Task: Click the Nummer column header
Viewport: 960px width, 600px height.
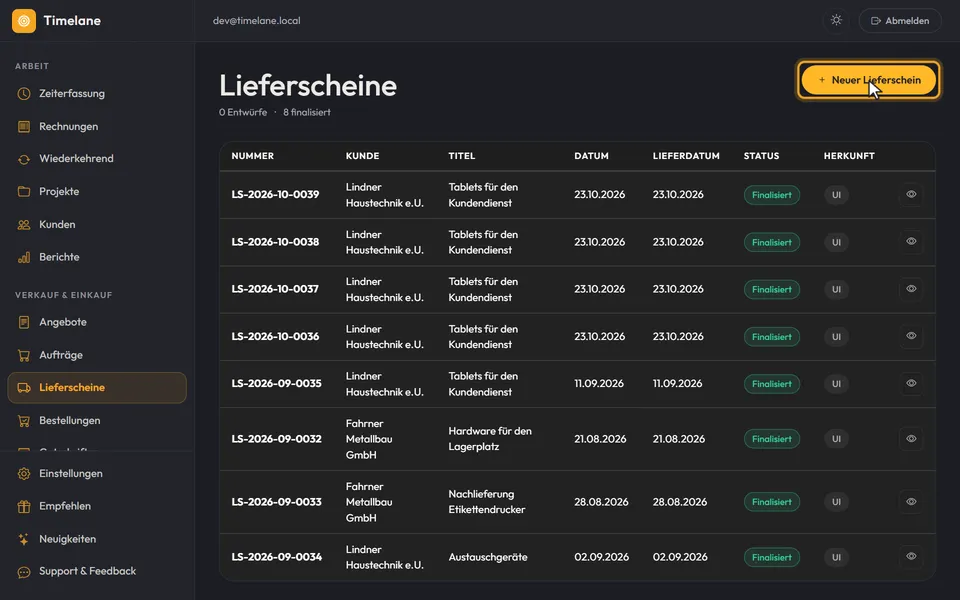Action: pos(252,156)
